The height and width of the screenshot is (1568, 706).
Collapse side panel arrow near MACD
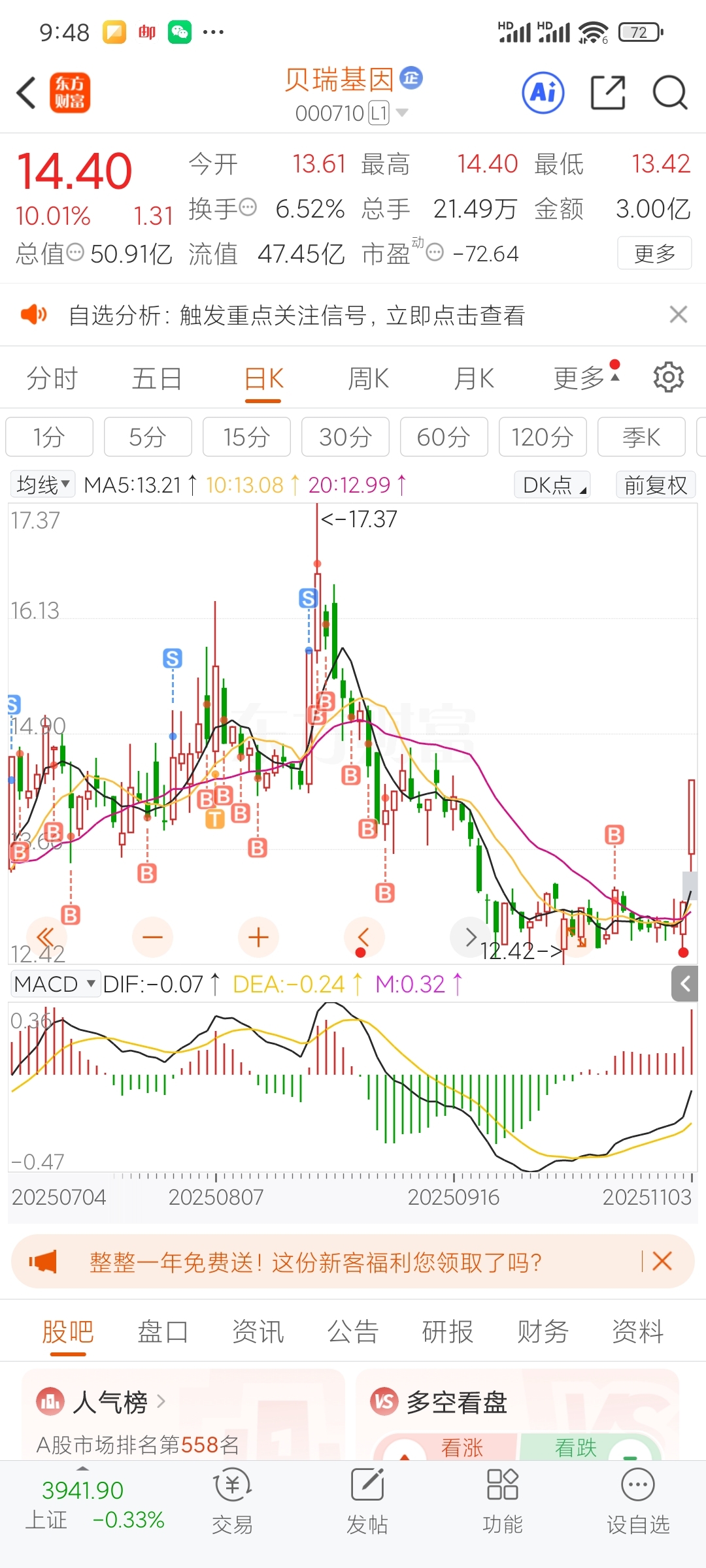(x=685, y=984)
